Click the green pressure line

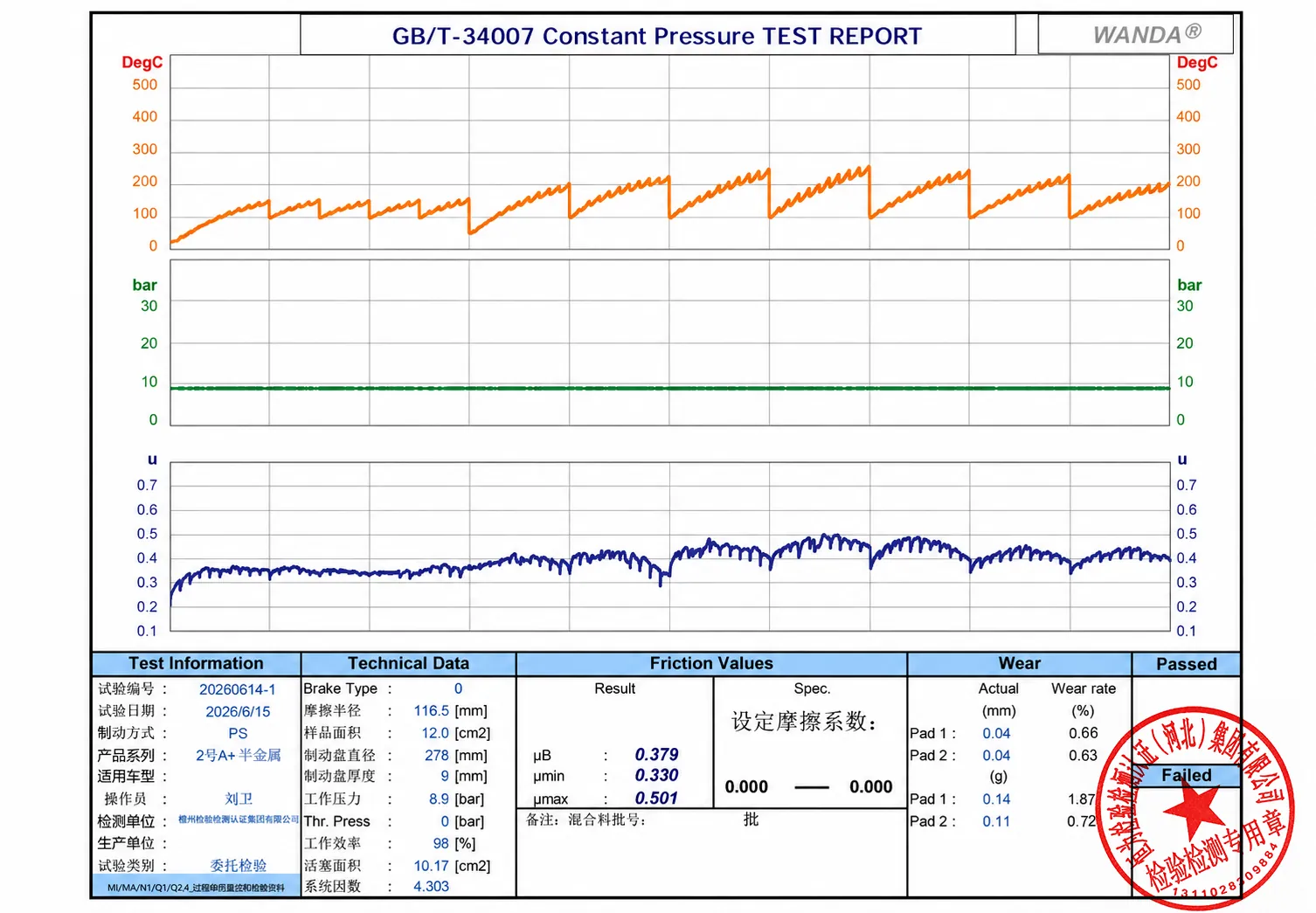669,388
